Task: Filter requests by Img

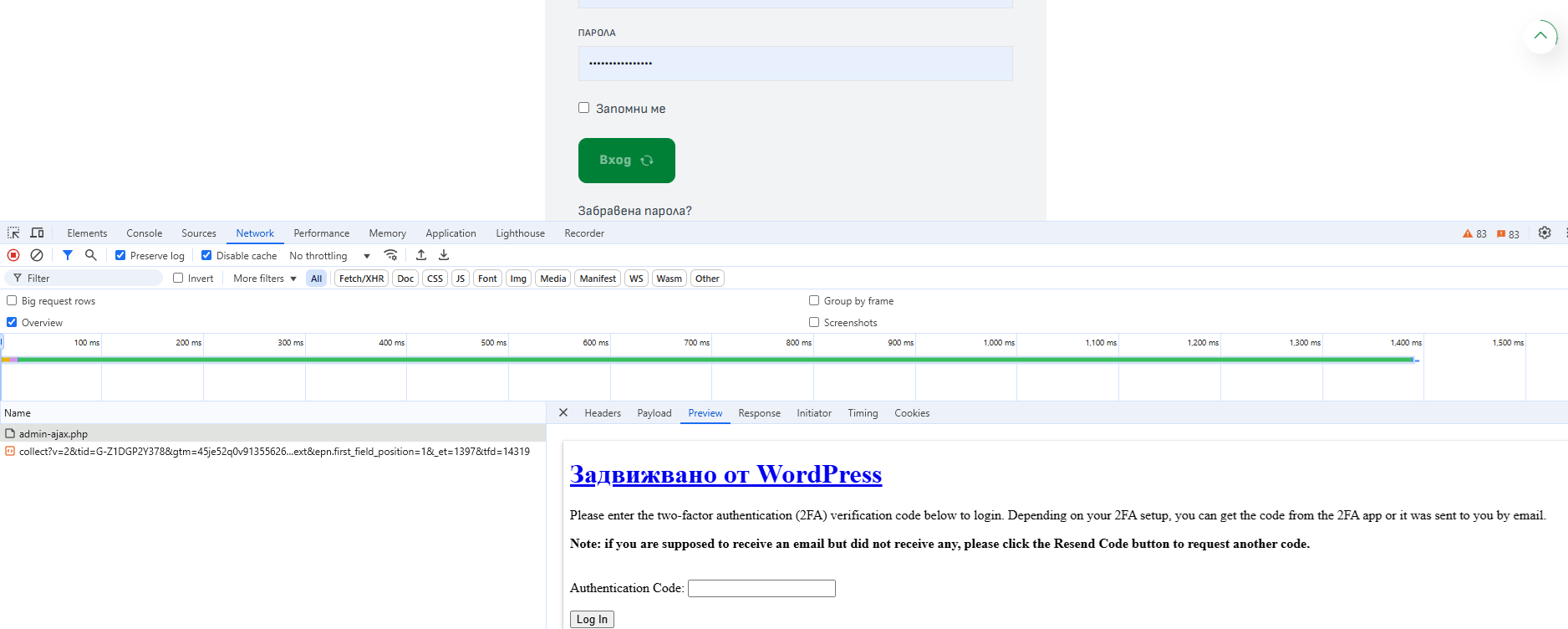Action: click(x=518, y=279)
